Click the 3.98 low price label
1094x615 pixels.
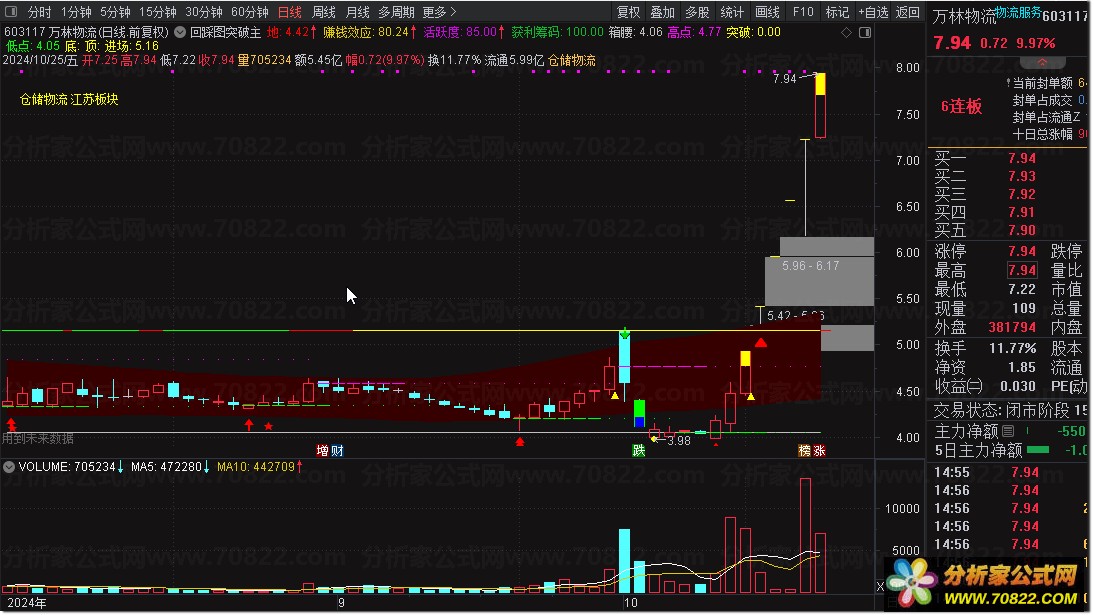click(678, 440)
